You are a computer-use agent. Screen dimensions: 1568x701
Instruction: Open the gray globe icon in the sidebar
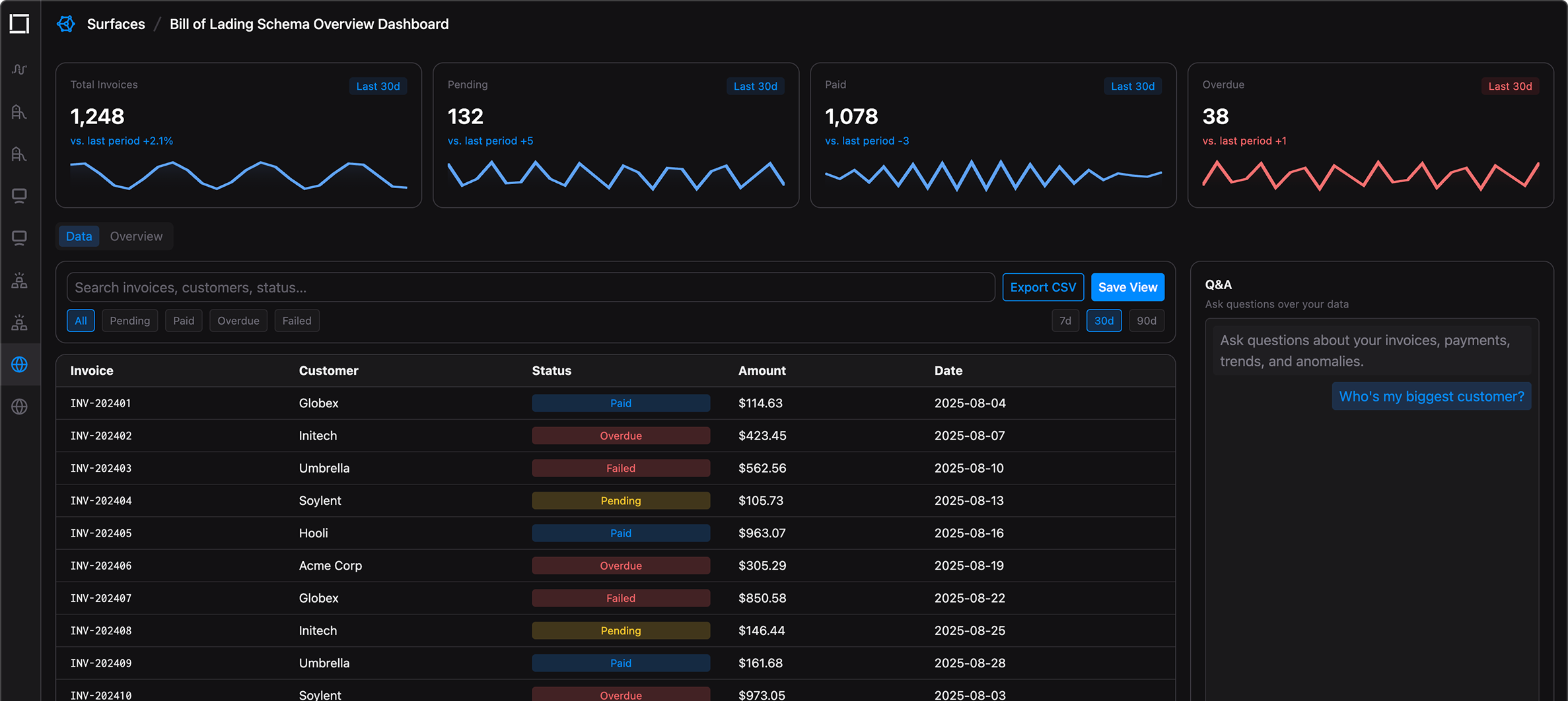click(x=20, y=407)
